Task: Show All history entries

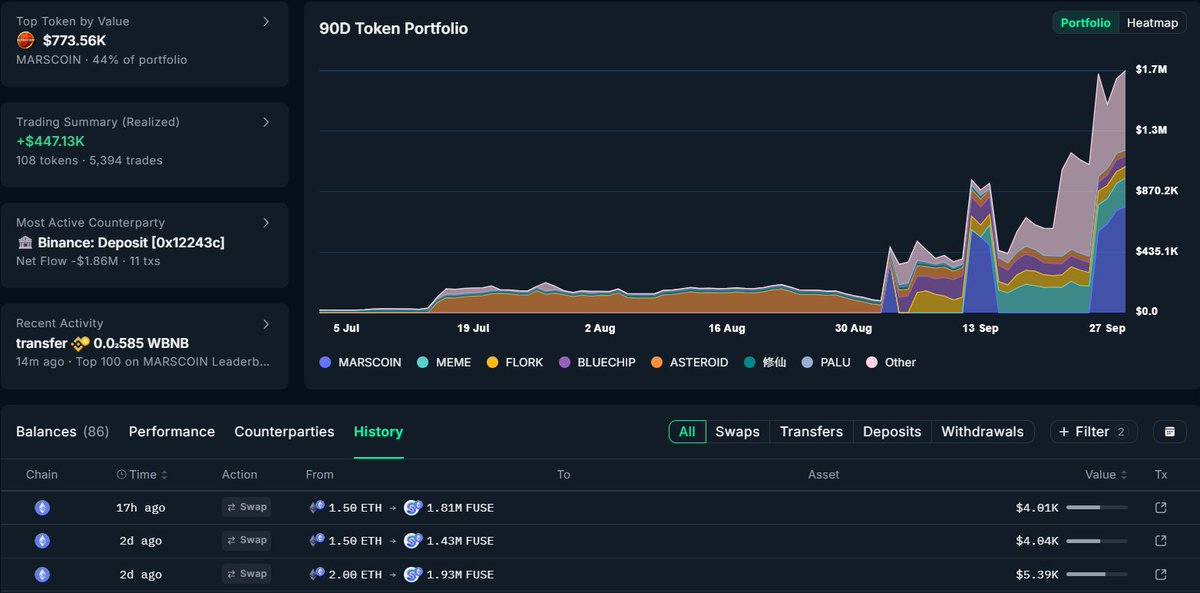Action: 687,432
